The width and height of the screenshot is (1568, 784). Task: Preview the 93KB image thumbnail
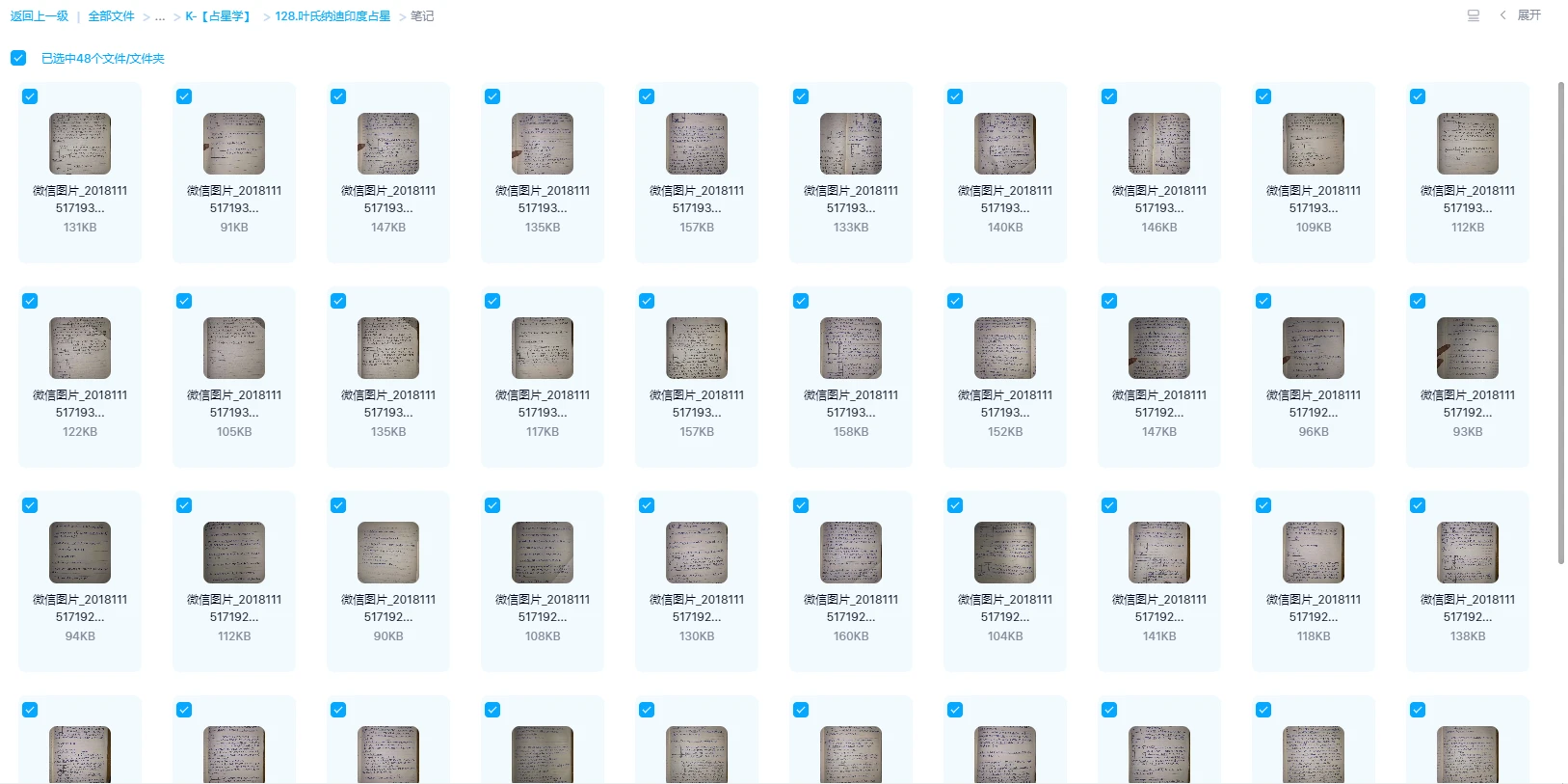pos(1468,348)
